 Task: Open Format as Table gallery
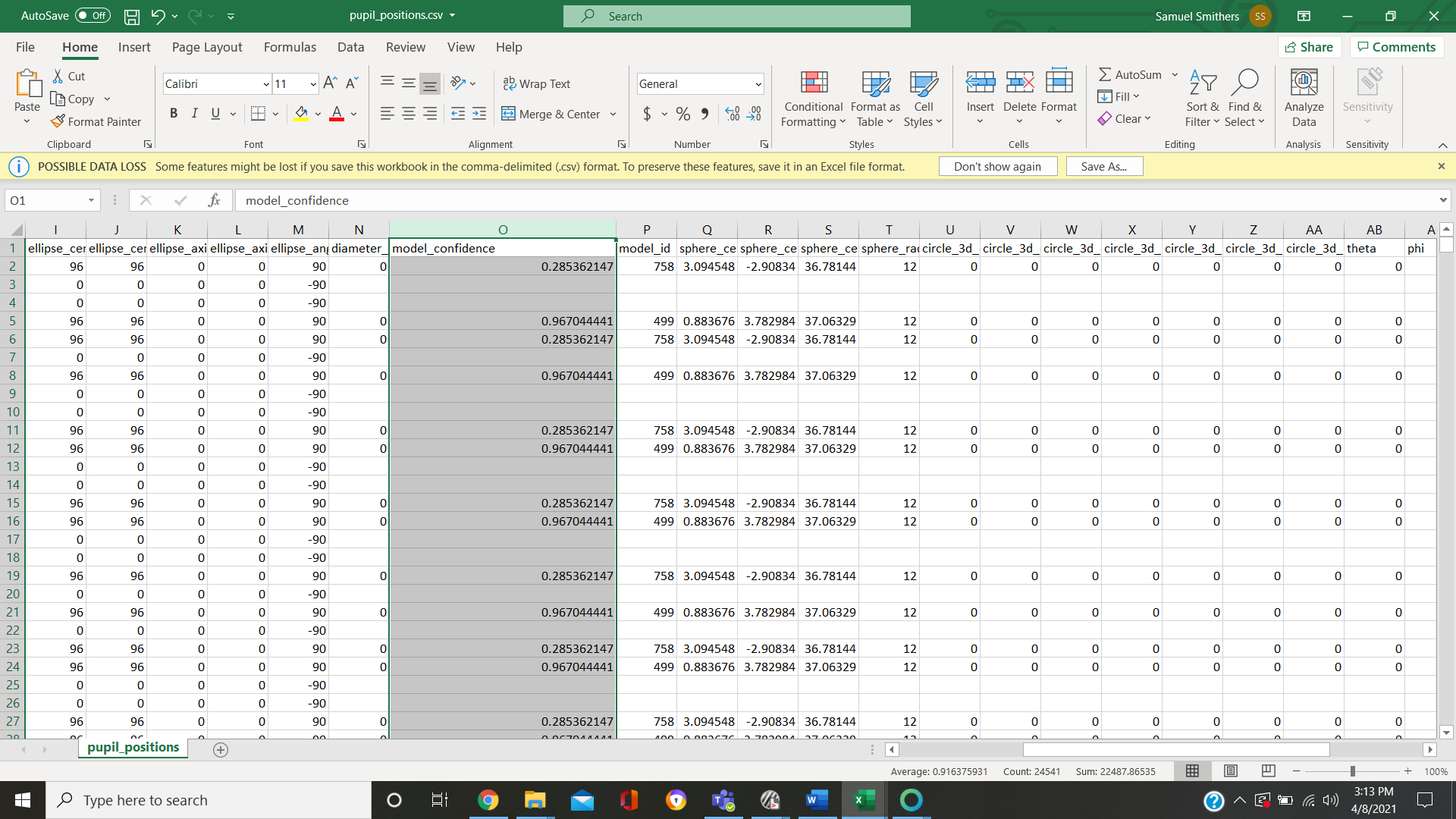[875, 99]
